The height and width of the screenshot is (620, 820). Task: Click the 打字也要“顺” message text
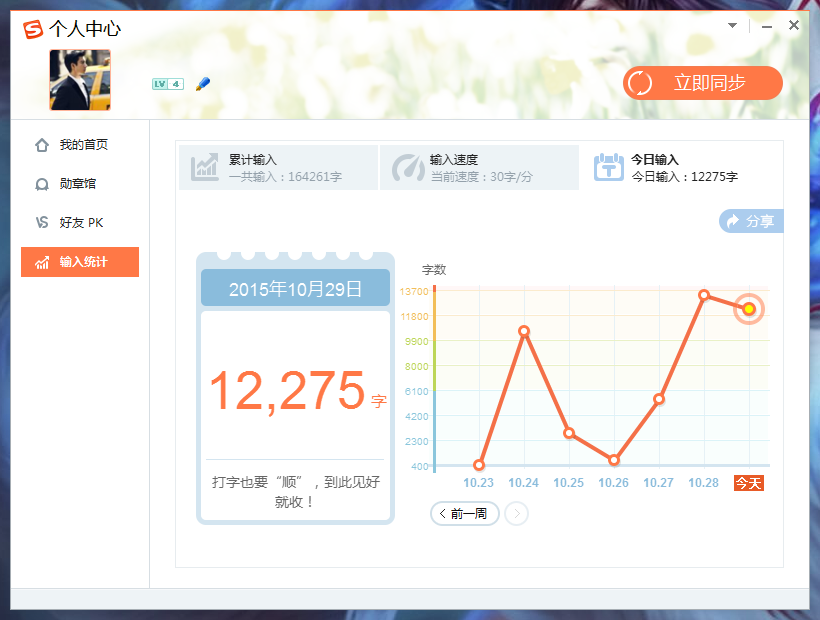coord(295,492)
